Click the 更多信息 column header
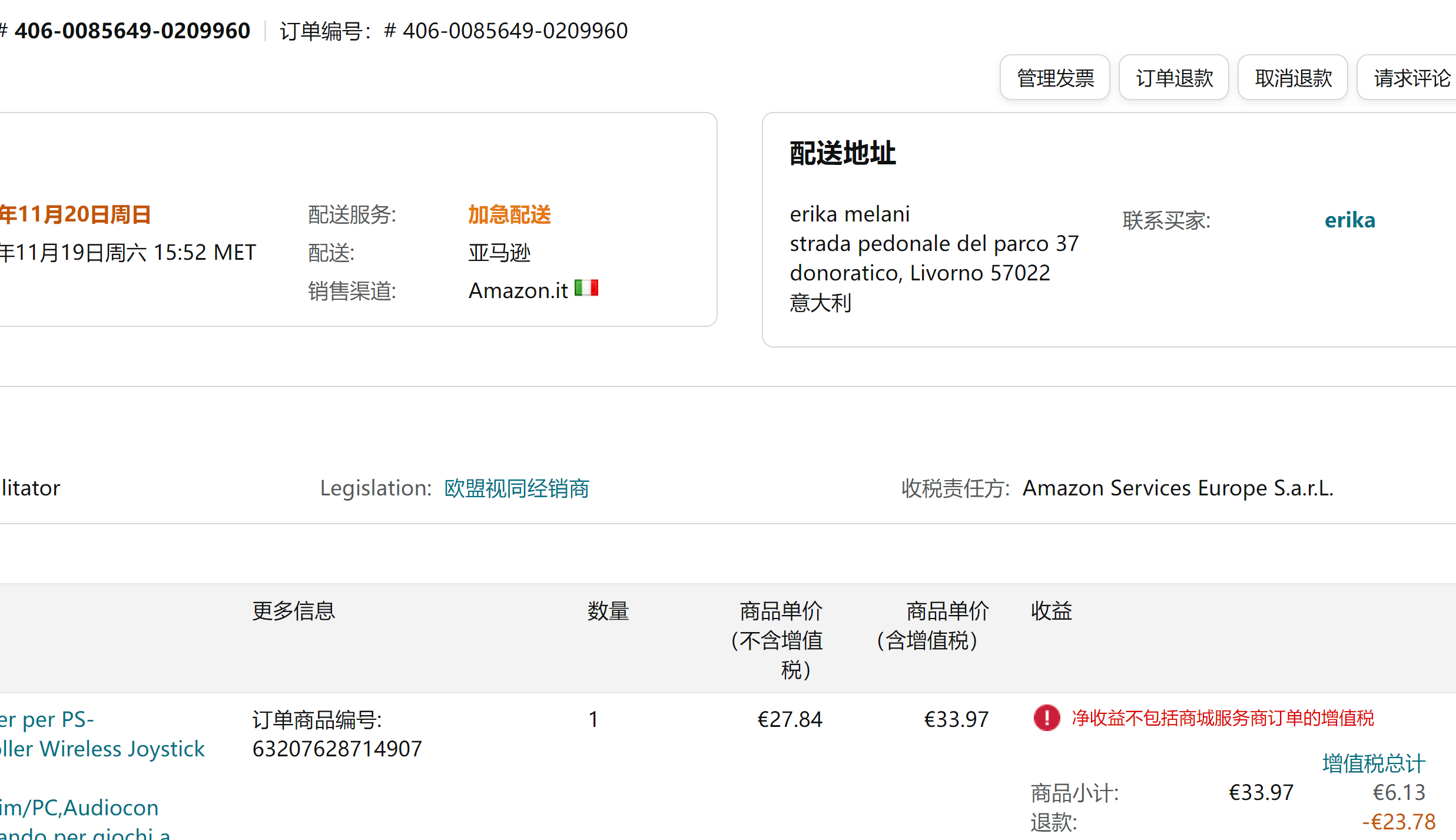 [x=293, y=611]
